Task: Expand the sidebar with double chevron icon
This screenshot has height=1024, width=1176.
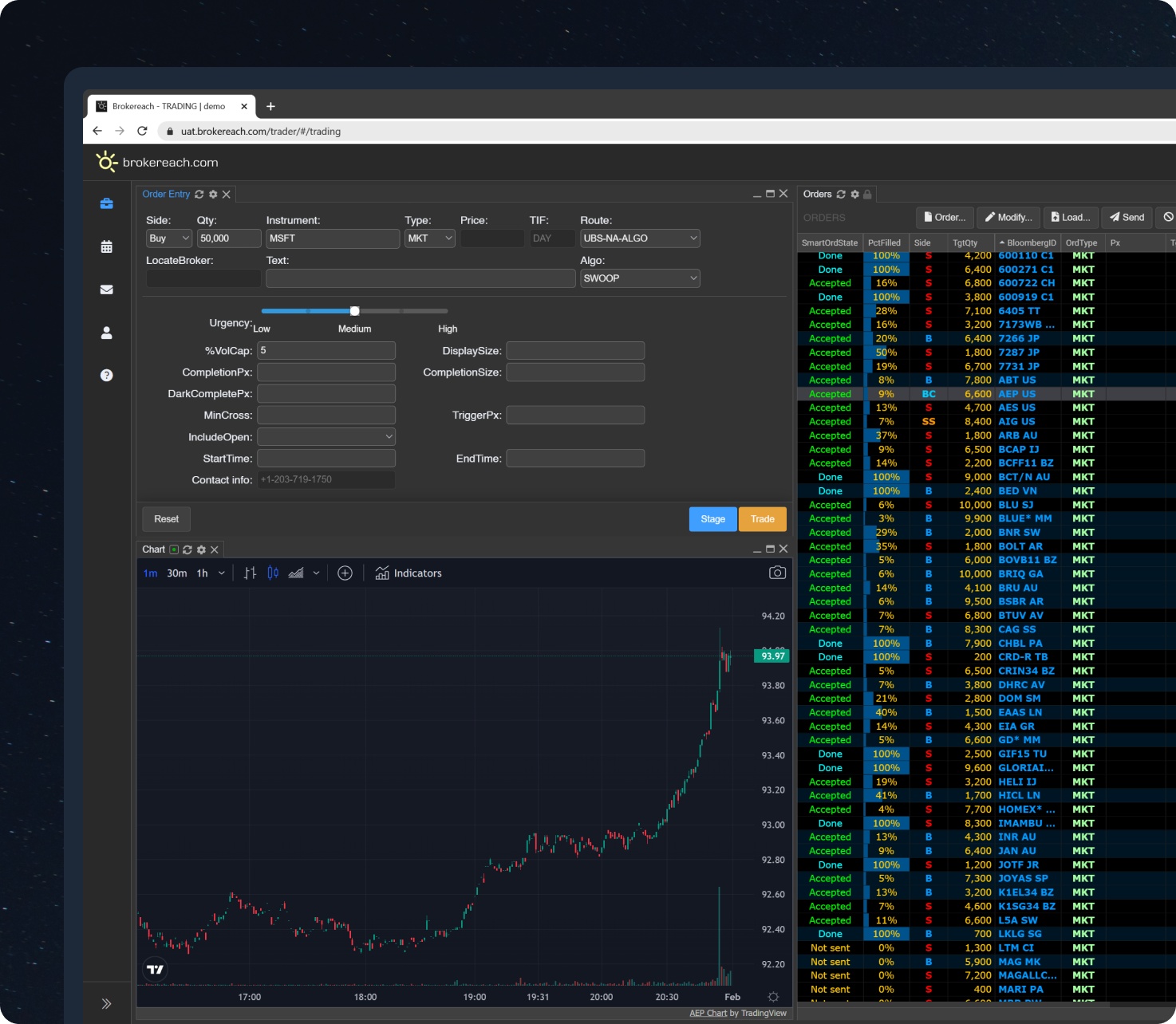Action: pos(106,1004)
